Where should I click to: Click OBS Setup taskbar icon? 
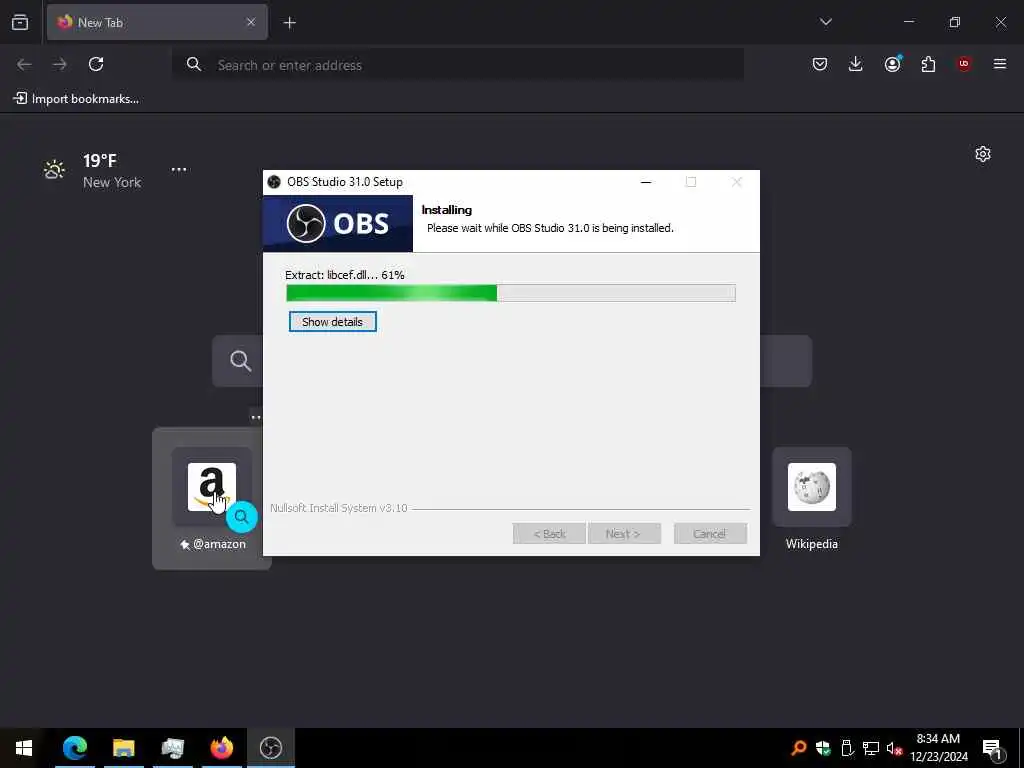pos(270,748)
